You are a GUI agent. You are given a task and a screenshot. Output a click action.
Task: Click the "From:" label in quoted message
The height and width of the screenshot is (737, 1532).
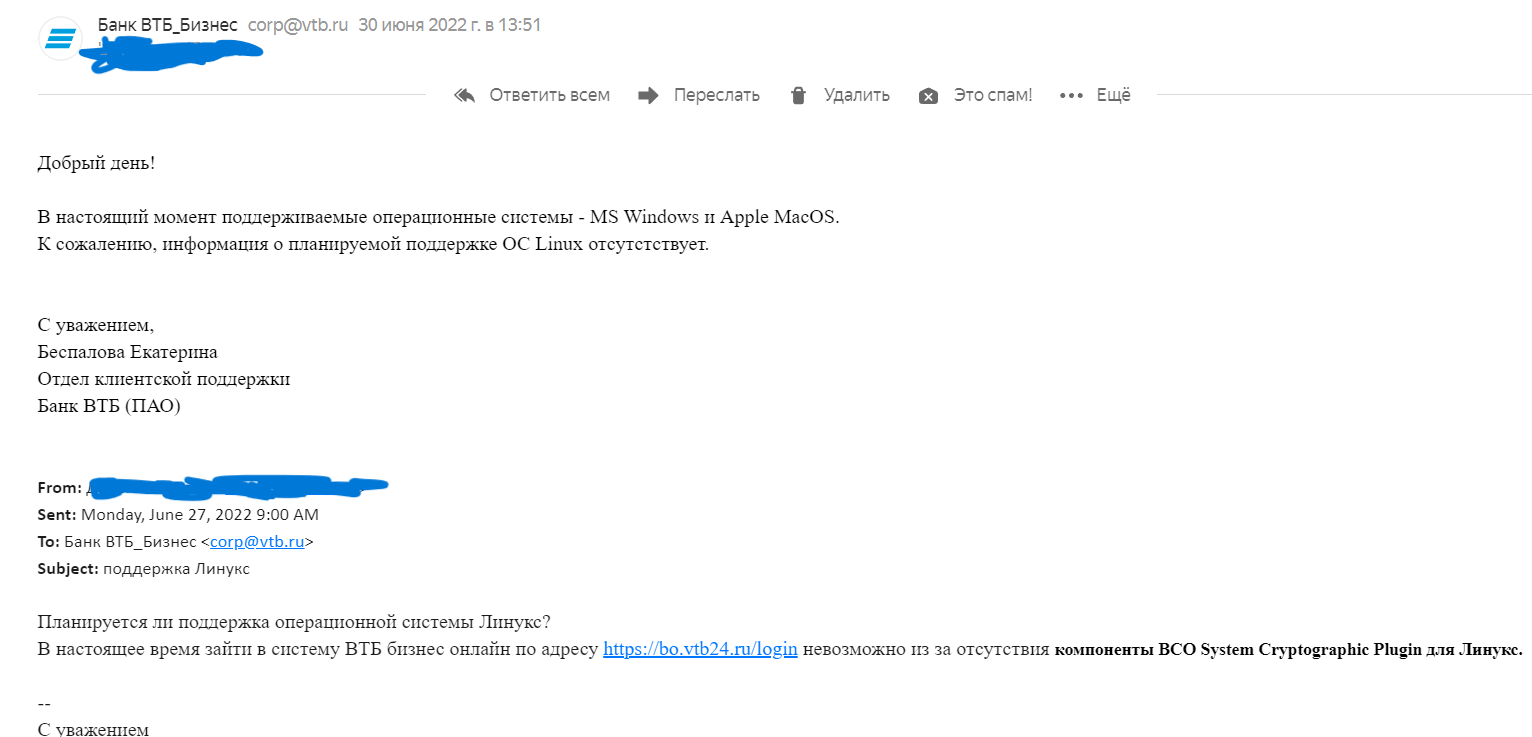click(x=60, y=488)
